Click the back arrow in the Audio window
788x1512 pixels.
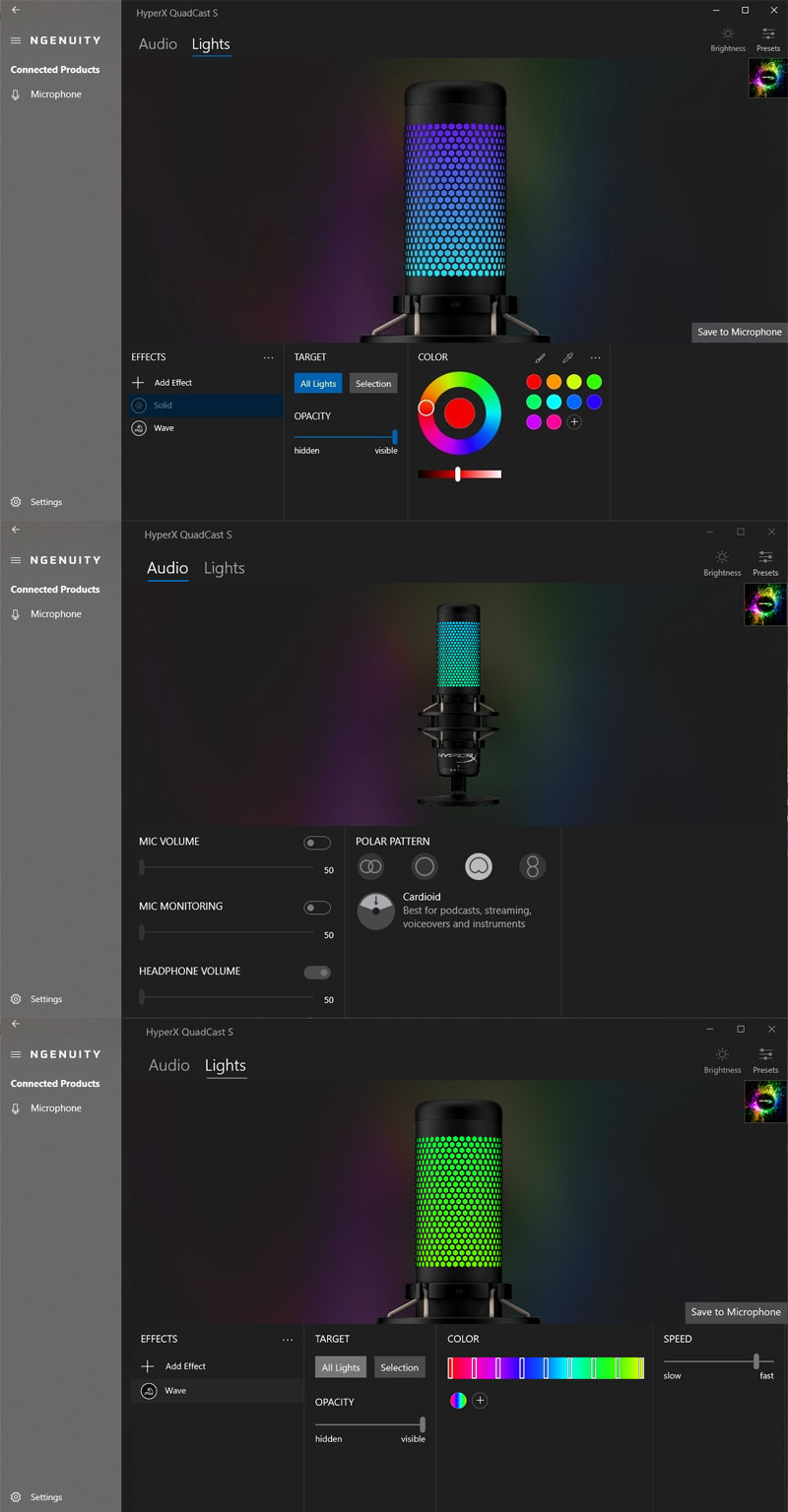coord(15,530)
